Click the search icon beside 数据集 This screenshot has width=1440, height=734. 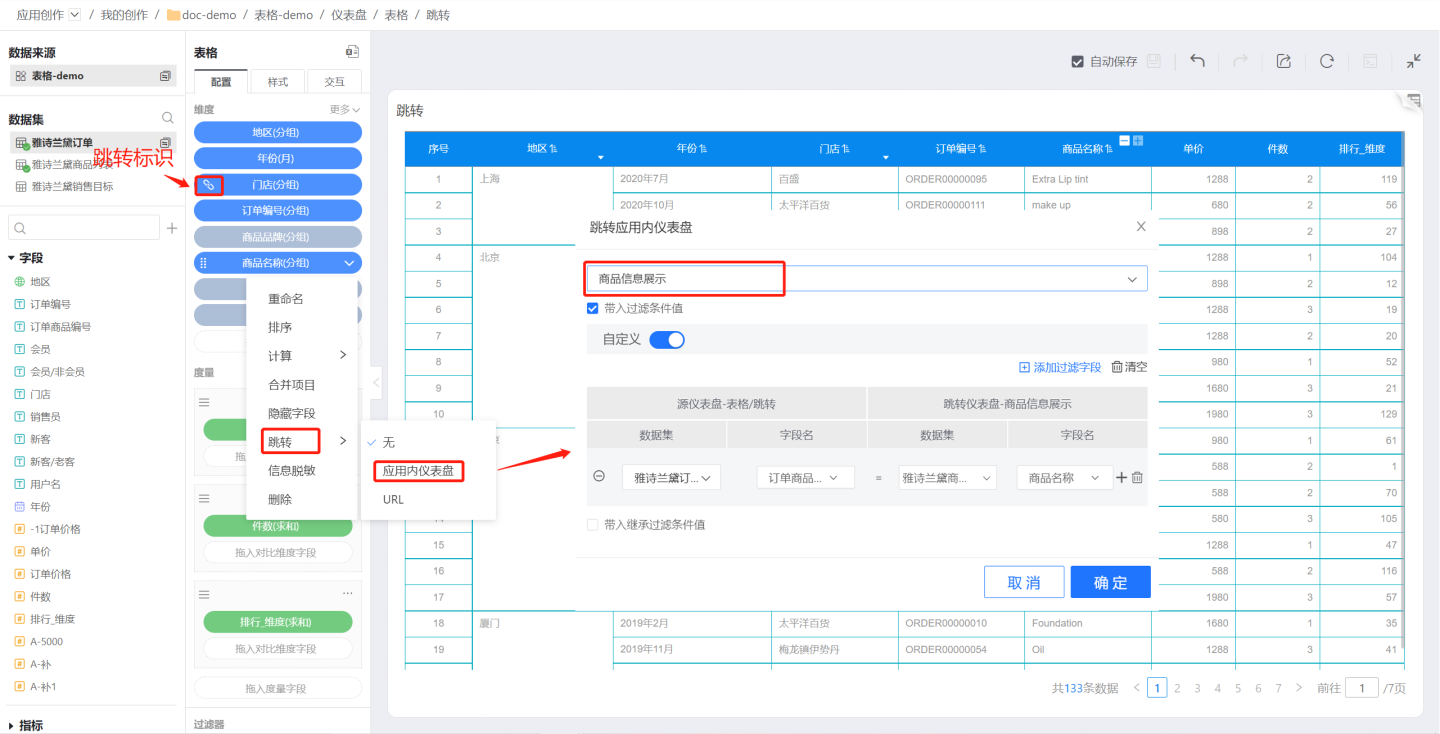[x=168, y=118]
